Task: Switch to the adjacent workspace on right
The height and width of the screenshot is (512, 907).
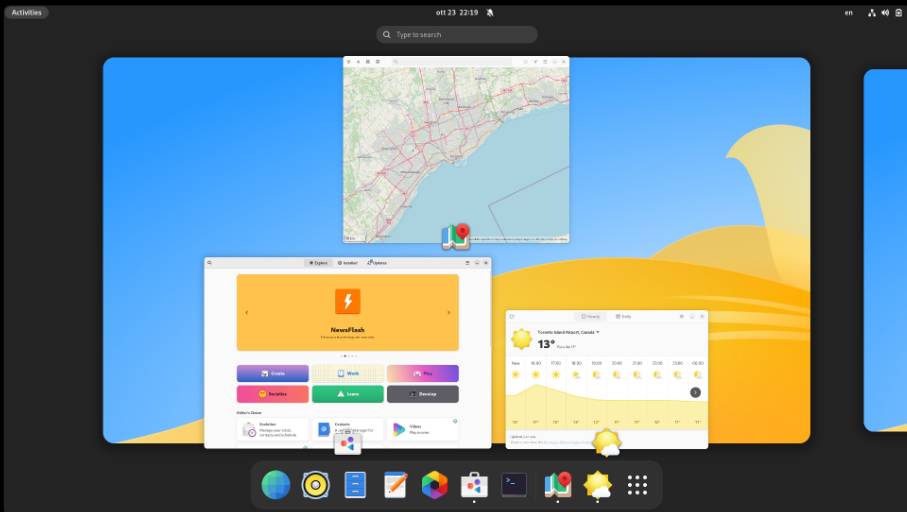Action: (x=885, y=250)
